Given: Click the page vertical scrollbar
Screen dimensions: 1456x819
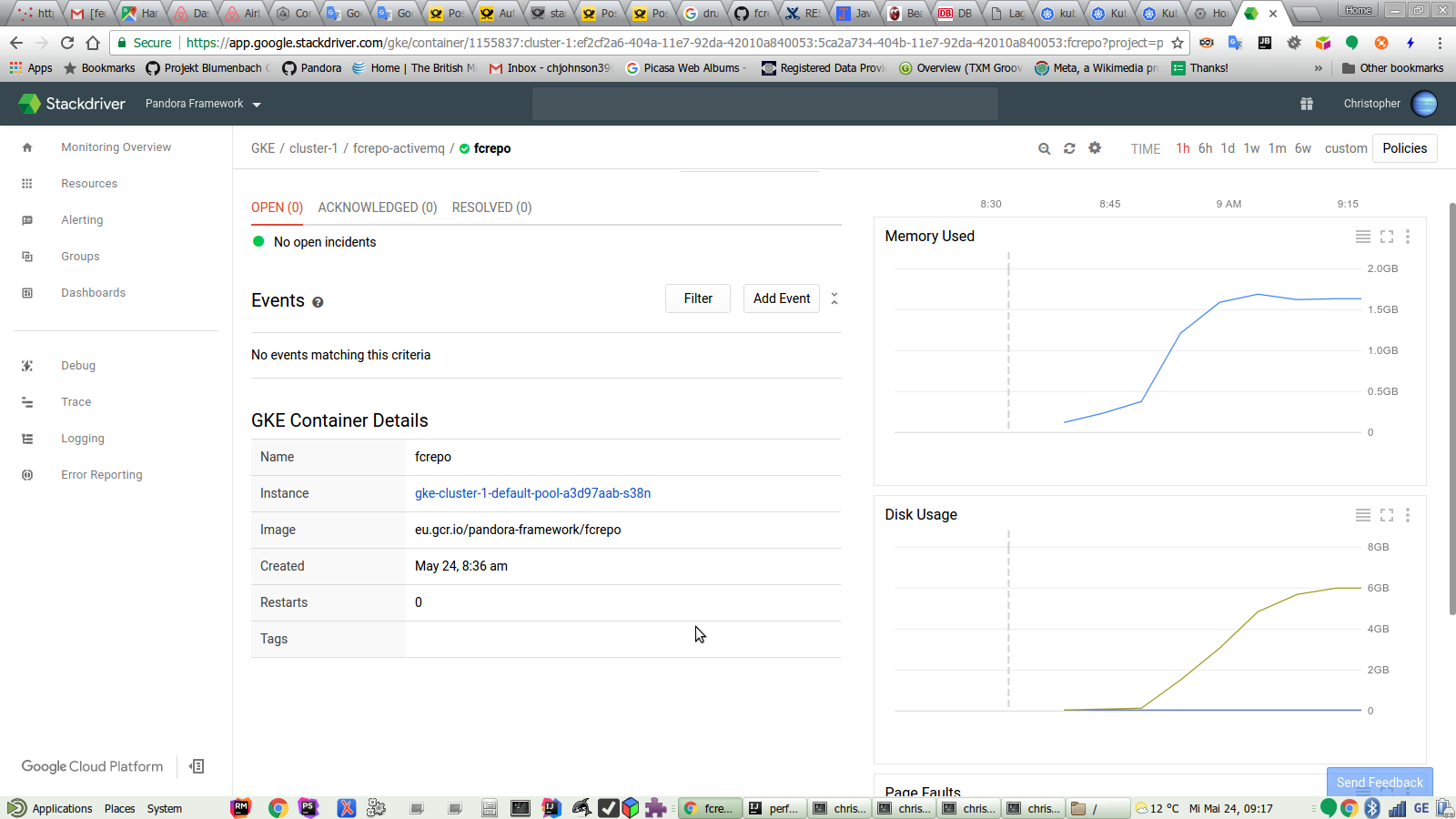Looking at the screenshot, I should (1452, 409).
